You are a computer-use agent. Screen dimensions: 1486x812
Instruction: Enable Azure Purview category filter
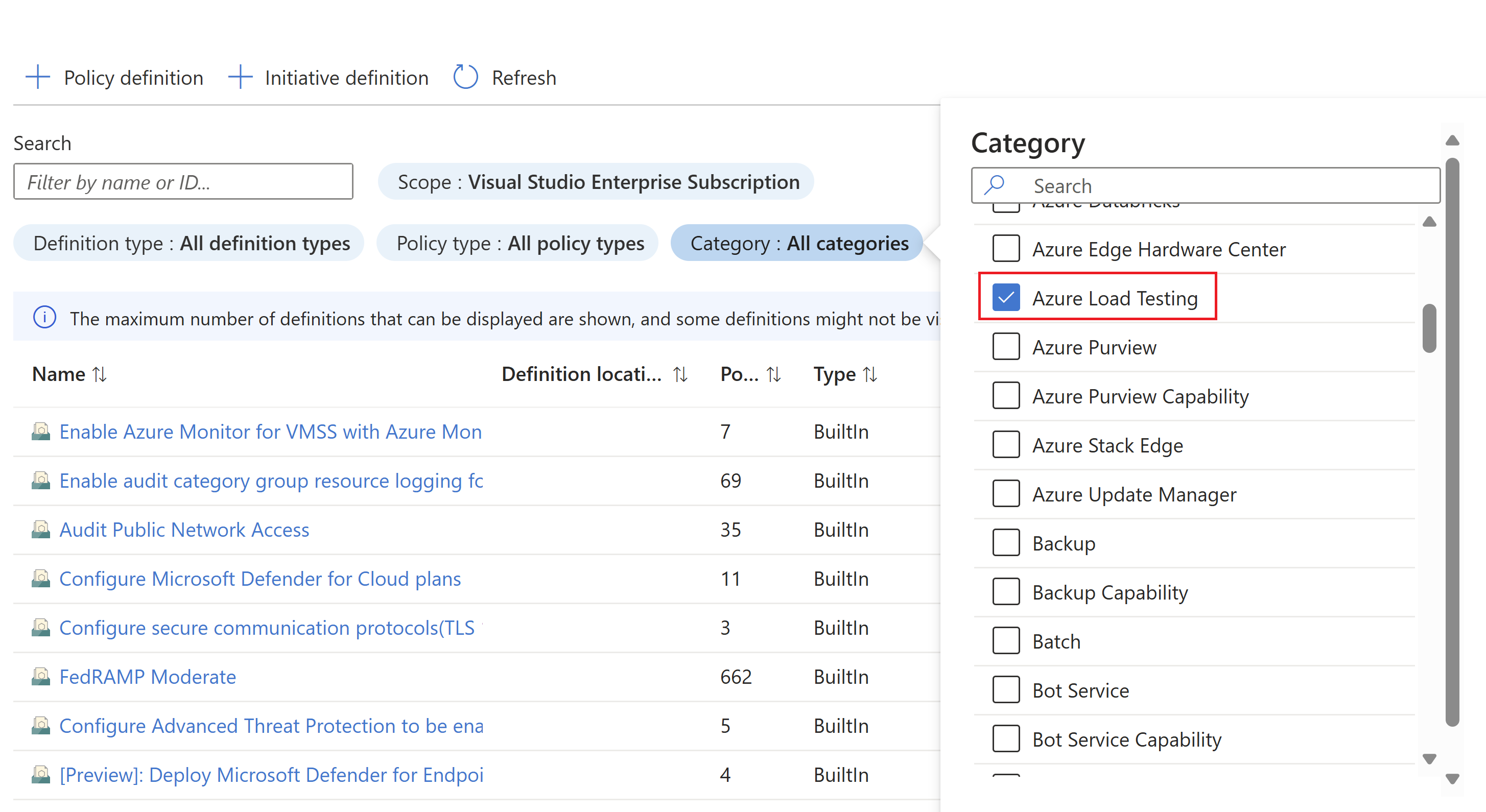[1005, 346]
